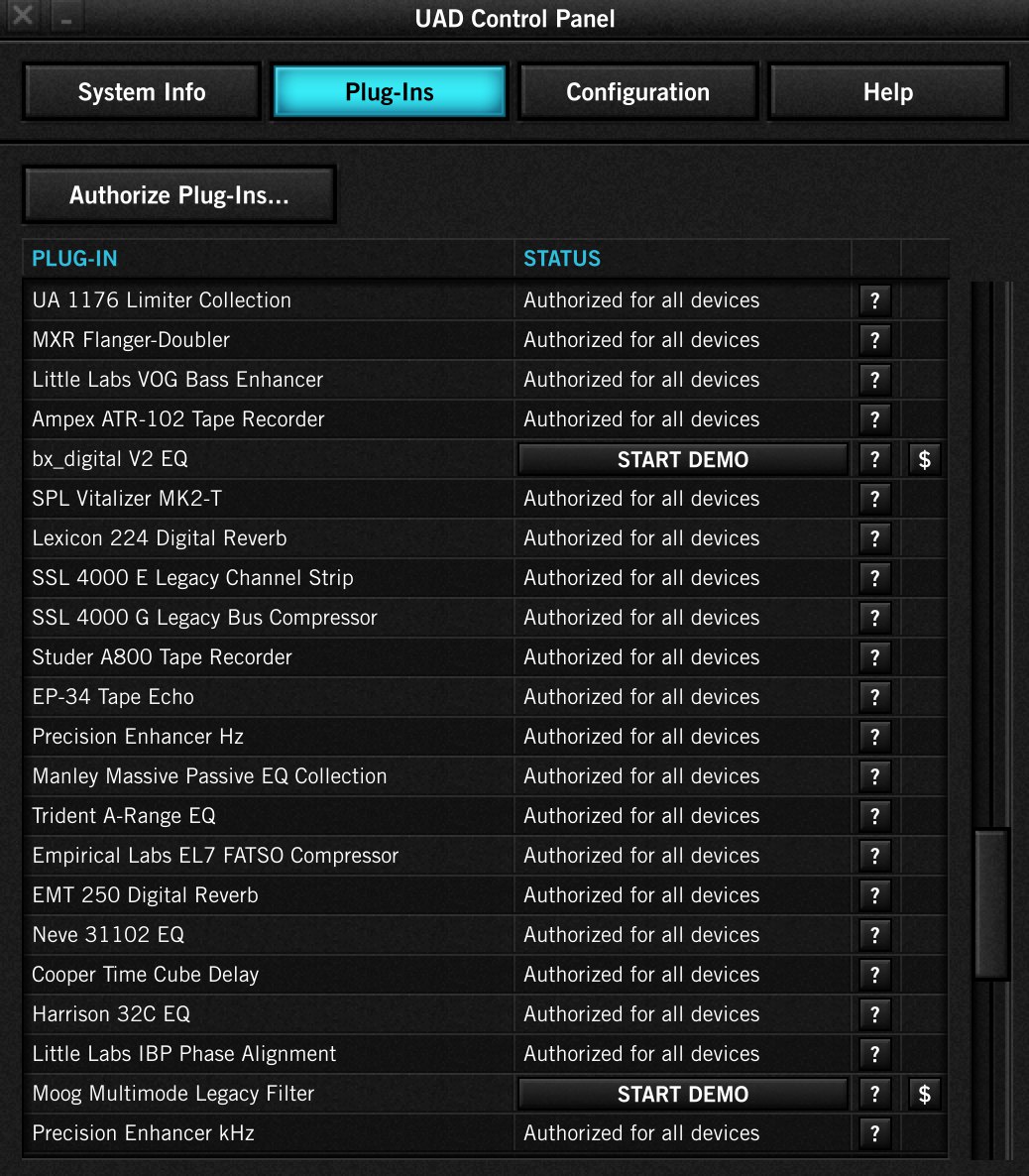This screenshot has height=1176, width=1029.
Task: Click the Authorize Plug-Ins... button
Action: 179,195
